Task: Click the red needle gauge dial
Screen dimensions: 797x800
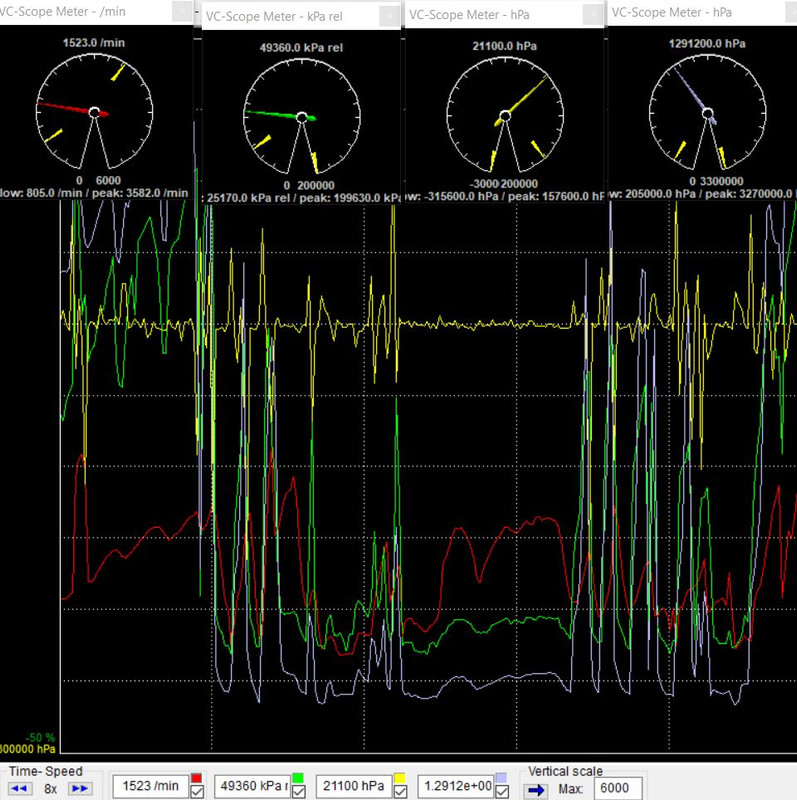Action: (94, 112)
